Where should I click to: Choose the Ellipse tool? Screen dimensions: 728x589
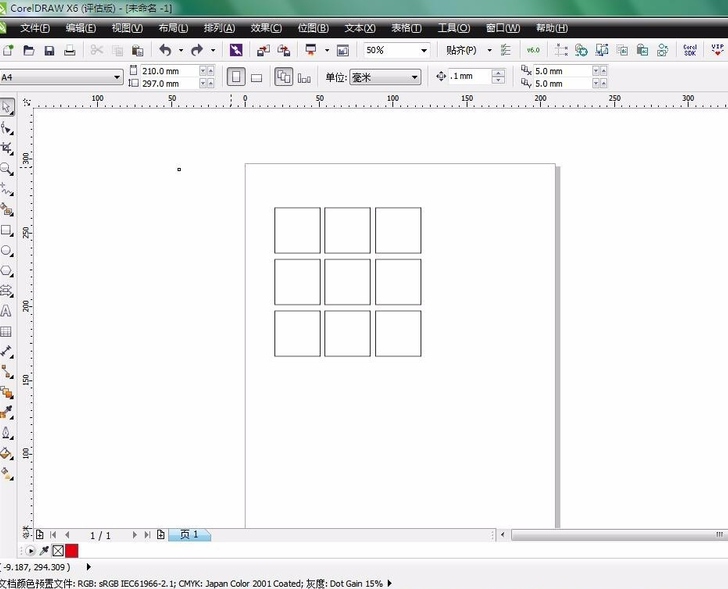point(7,250)
